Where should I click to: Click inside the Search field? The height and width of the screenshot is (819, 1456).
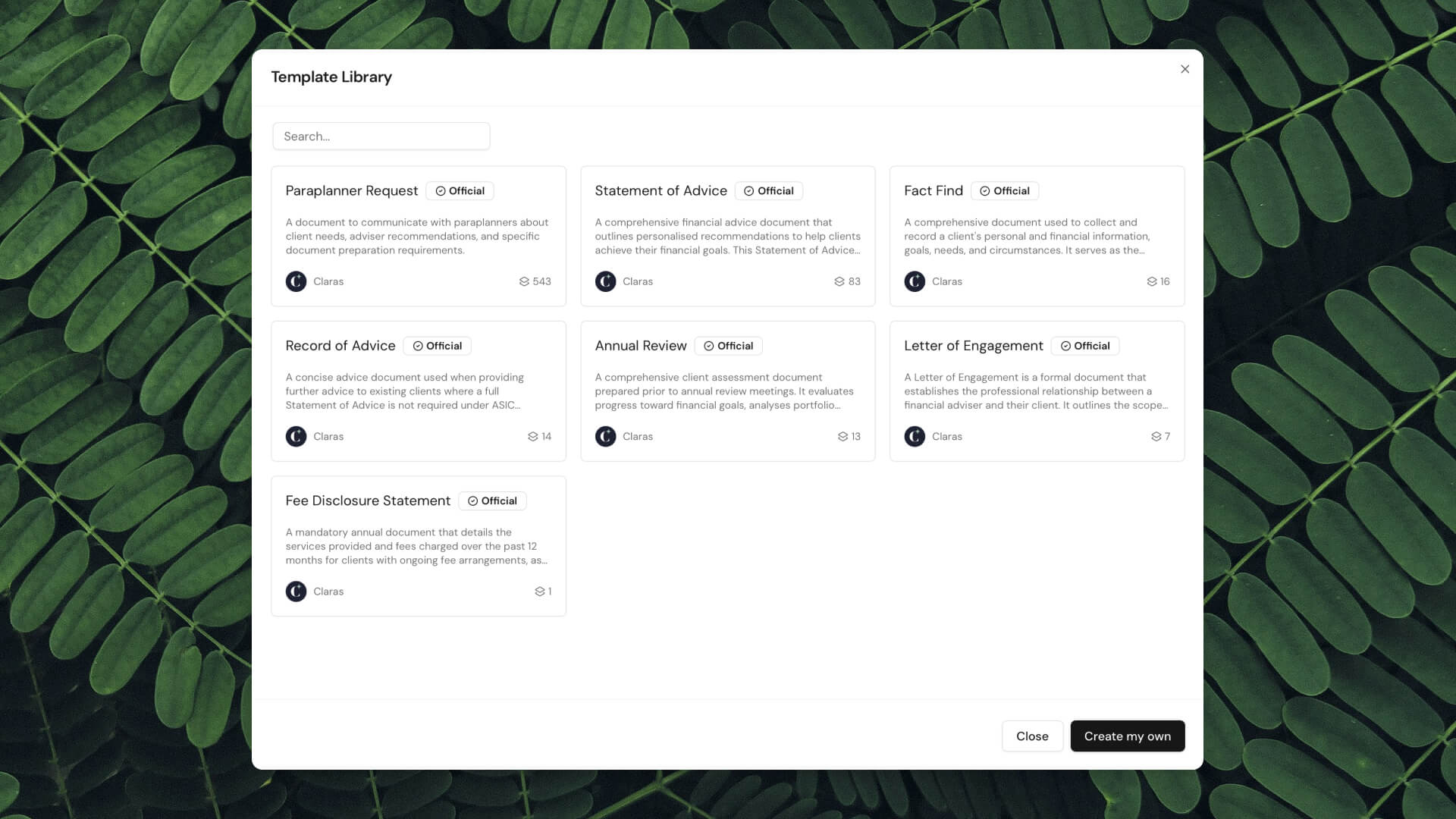click(x=381, y=136)
